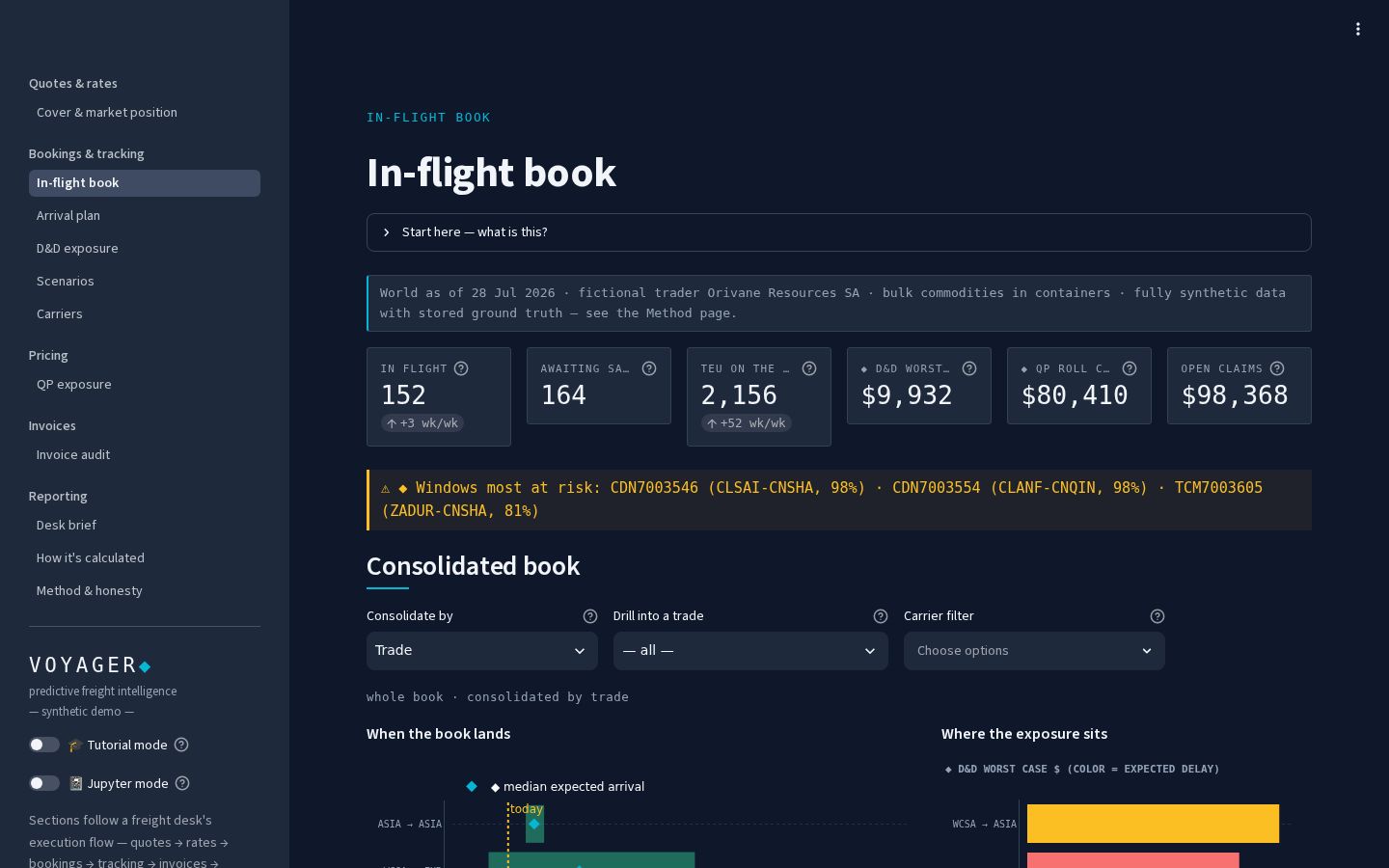Click the 'World as of 28 Jul 2026' note
Image resolution: width=1389 pixels, height=868 pixels.
pyautogui.click(x=839, y=303)
